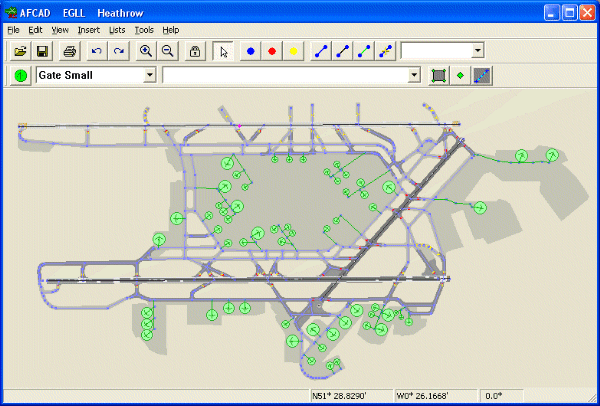Image resolution: width=600 pixels, height=406 pixels.
Task: Open the Insert menu
Action: click(89, 30)
